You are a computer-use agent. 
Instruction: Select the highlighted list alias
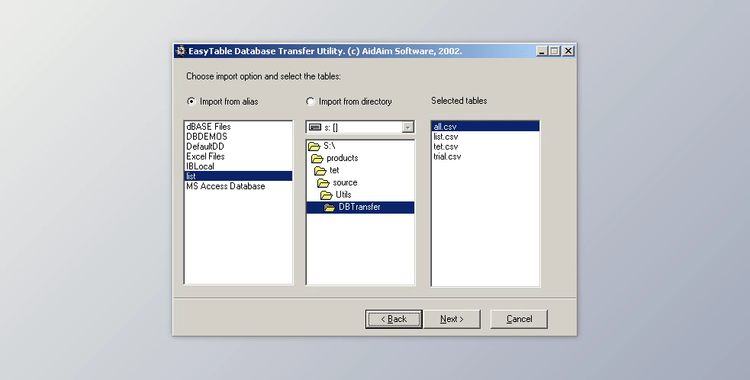pos(238,176)
